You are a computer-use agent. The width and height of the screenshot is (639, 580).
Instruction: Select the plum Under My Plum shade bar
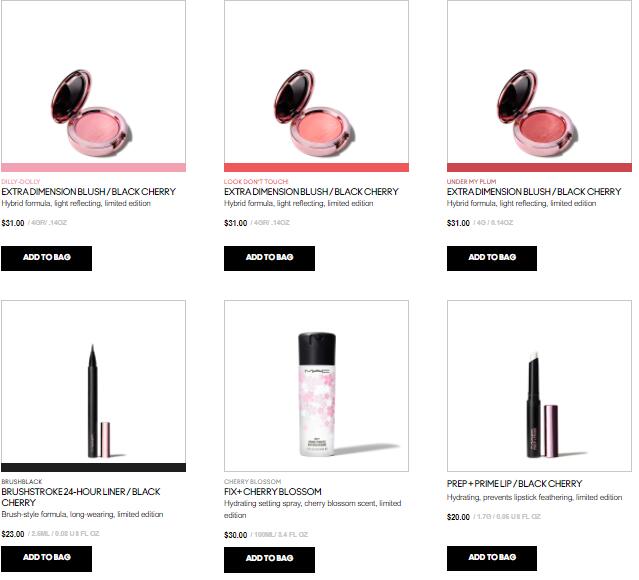539,168
